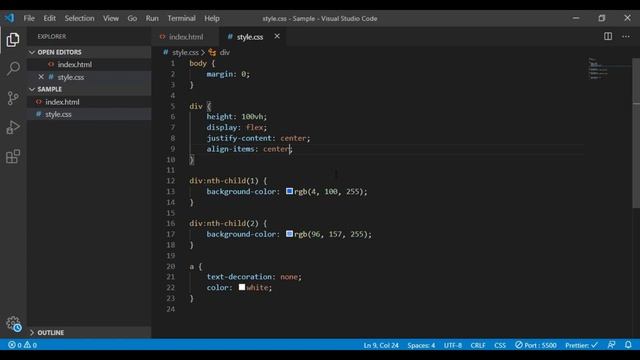
Task: Open the Extensions view icon
Action: tap(13, 156)
